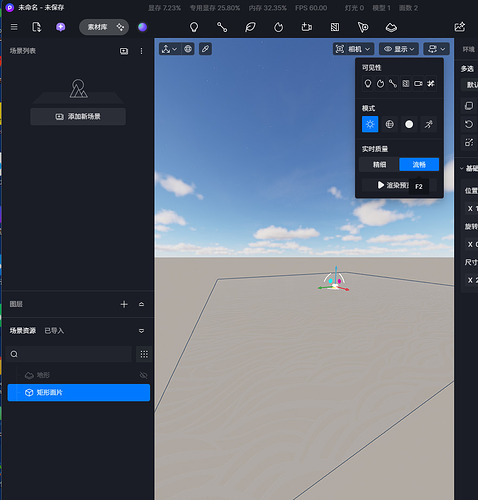Open the hamburger main menu
Viewport: 478px width, 500px height.
click(14, 27)
